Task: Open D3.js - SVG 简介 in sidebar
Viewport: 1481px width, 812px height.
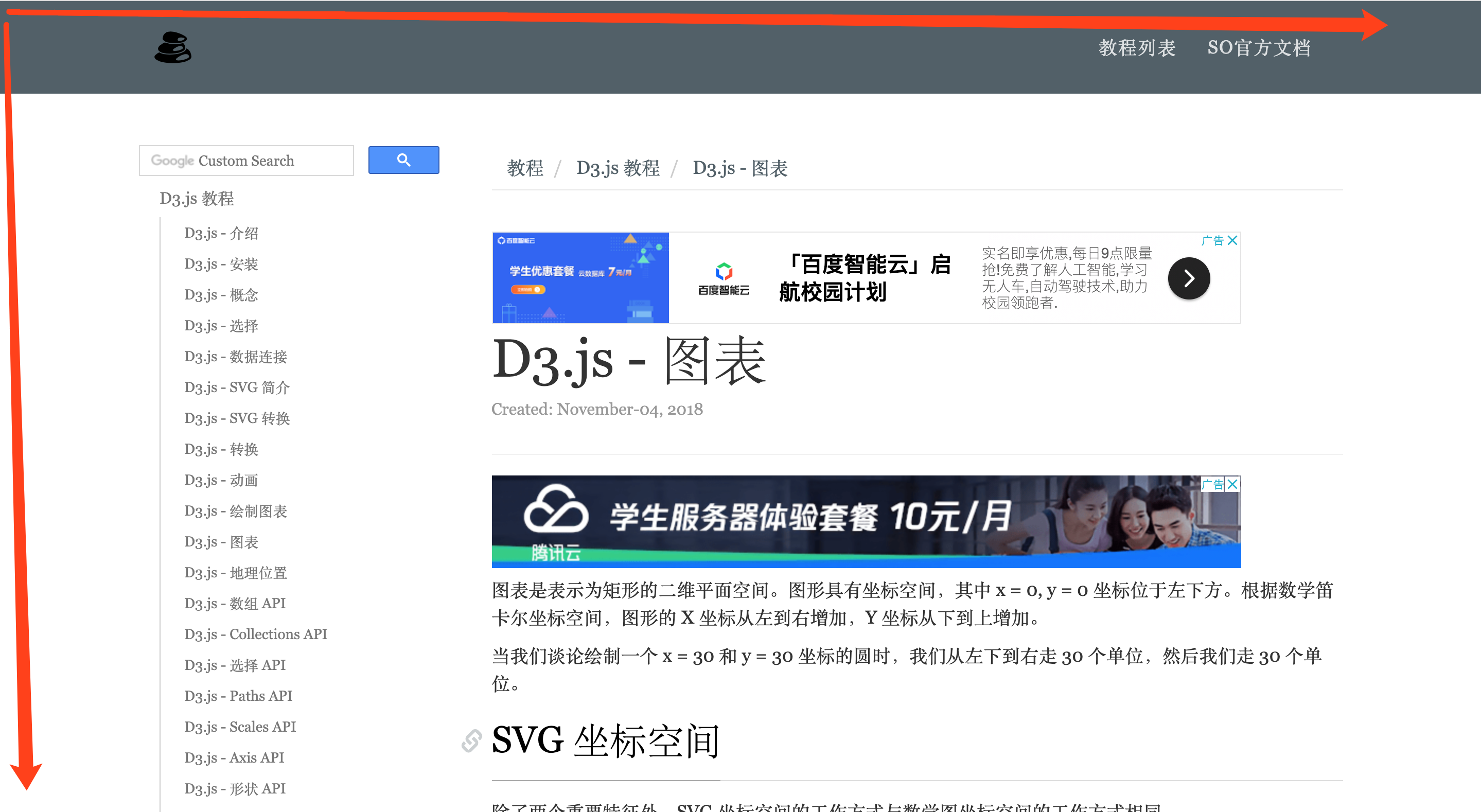Action: click(236, 387)
